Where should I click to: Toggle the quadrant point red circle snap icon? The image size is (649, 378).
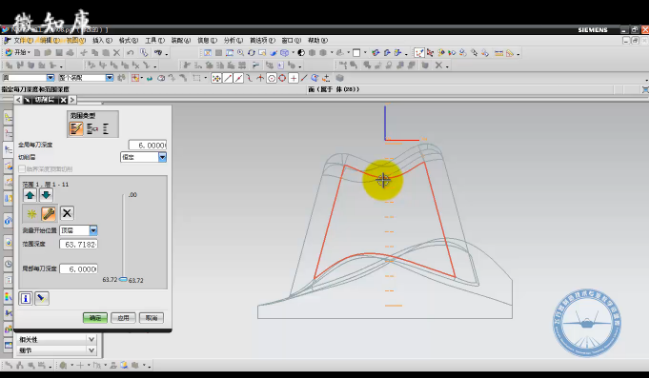click(282, 78)
